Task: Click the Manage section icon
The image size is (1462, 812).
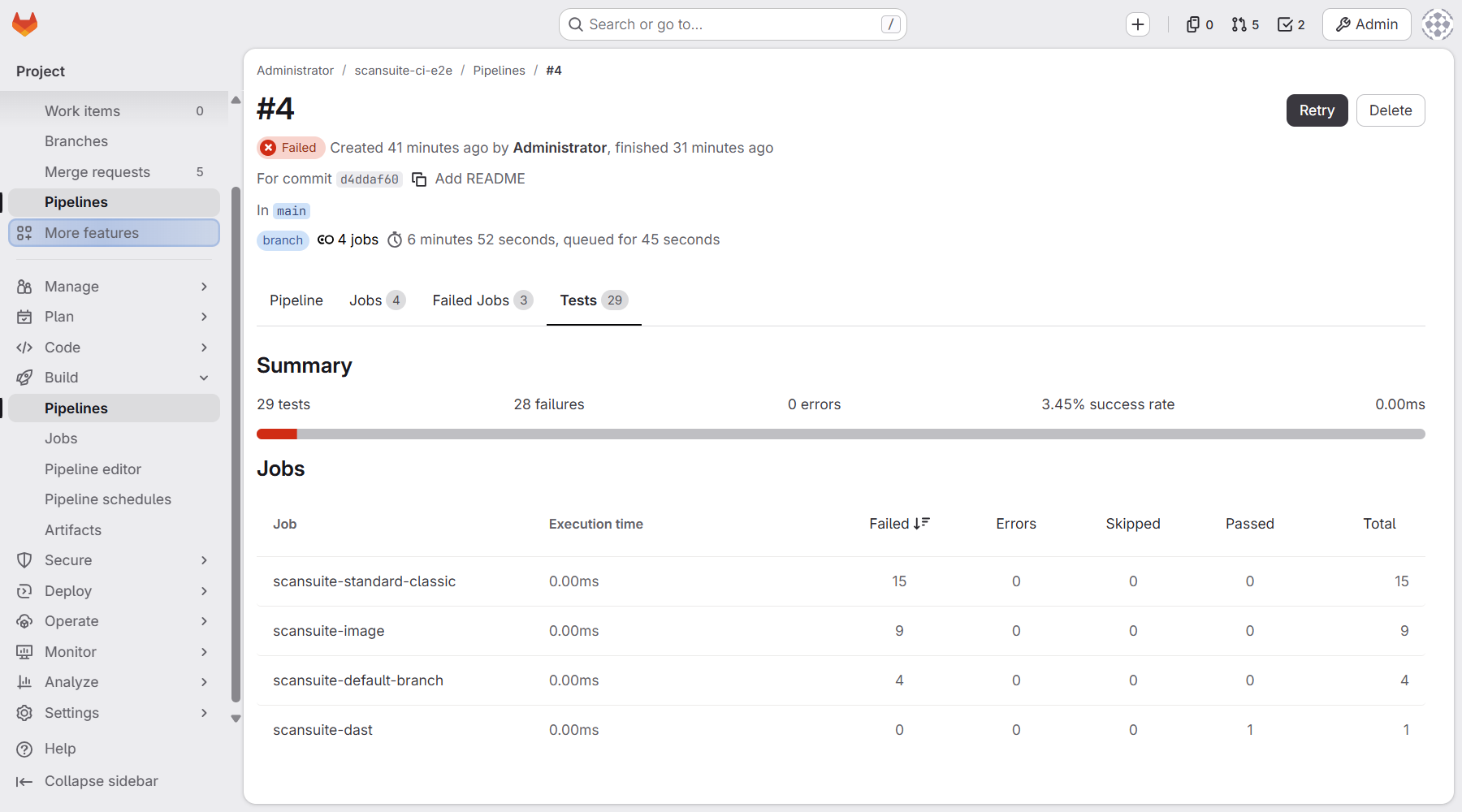Action: point(24,287)
